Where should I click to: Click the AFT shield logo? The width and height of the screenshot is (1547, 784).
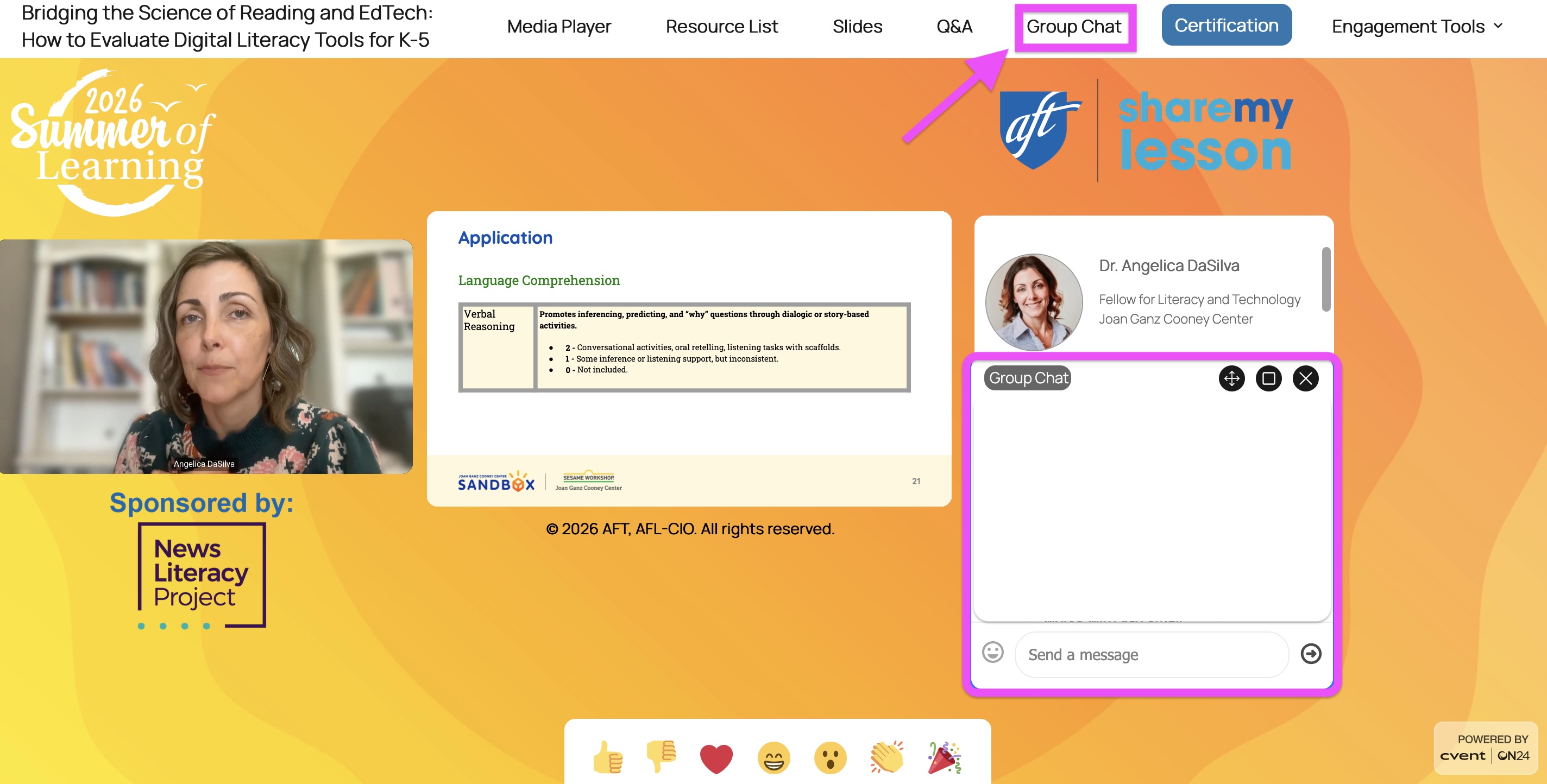(x=1040, y=130)
